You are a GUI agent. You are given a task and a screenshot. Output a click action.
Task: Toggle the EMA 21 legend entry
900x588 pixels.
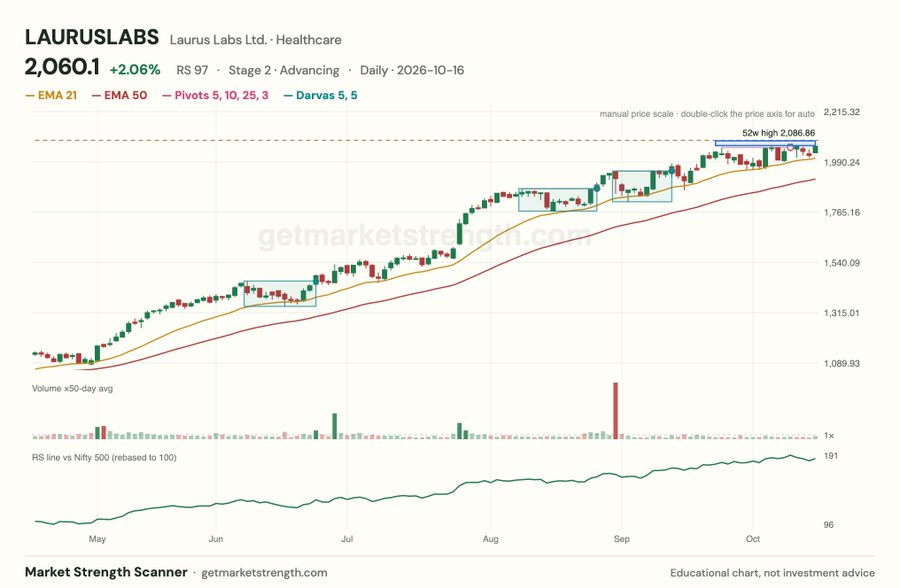51,95
